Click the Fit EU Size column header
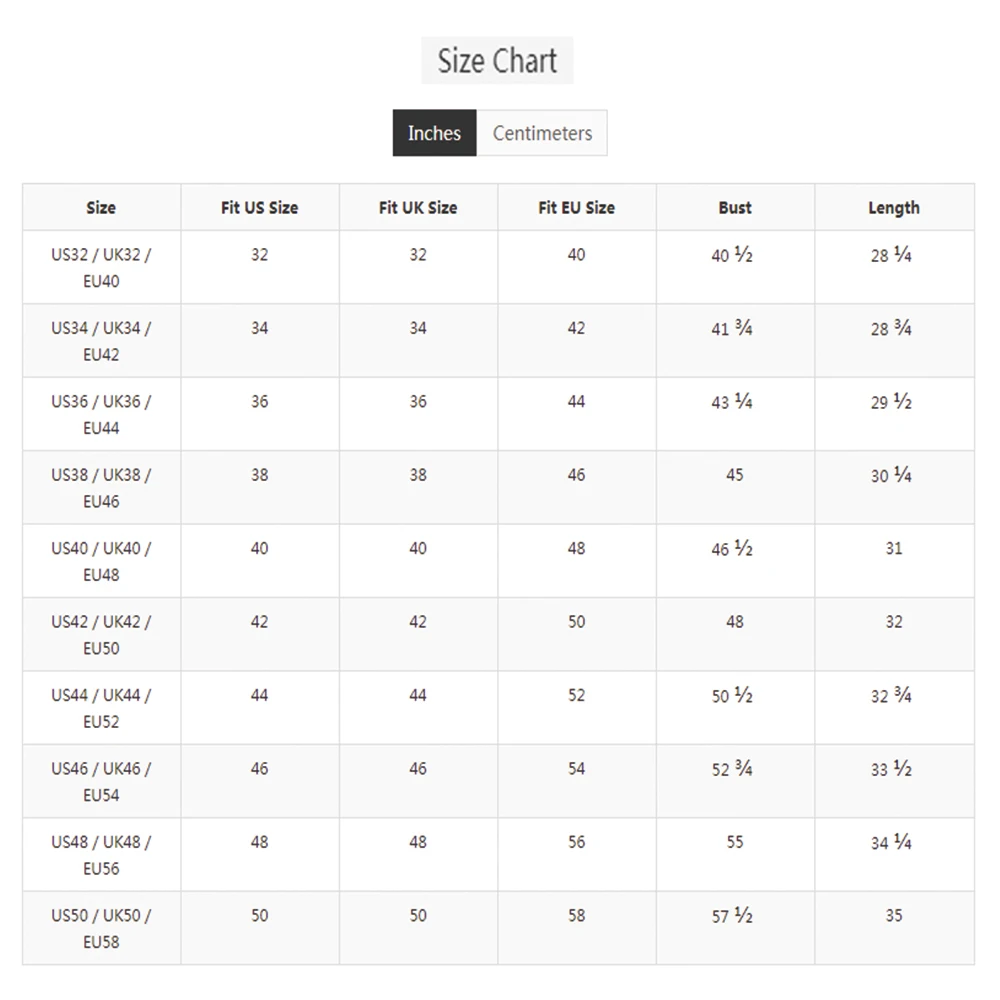This screenshot has height=1000, width=1000. (x=577, y=207)
